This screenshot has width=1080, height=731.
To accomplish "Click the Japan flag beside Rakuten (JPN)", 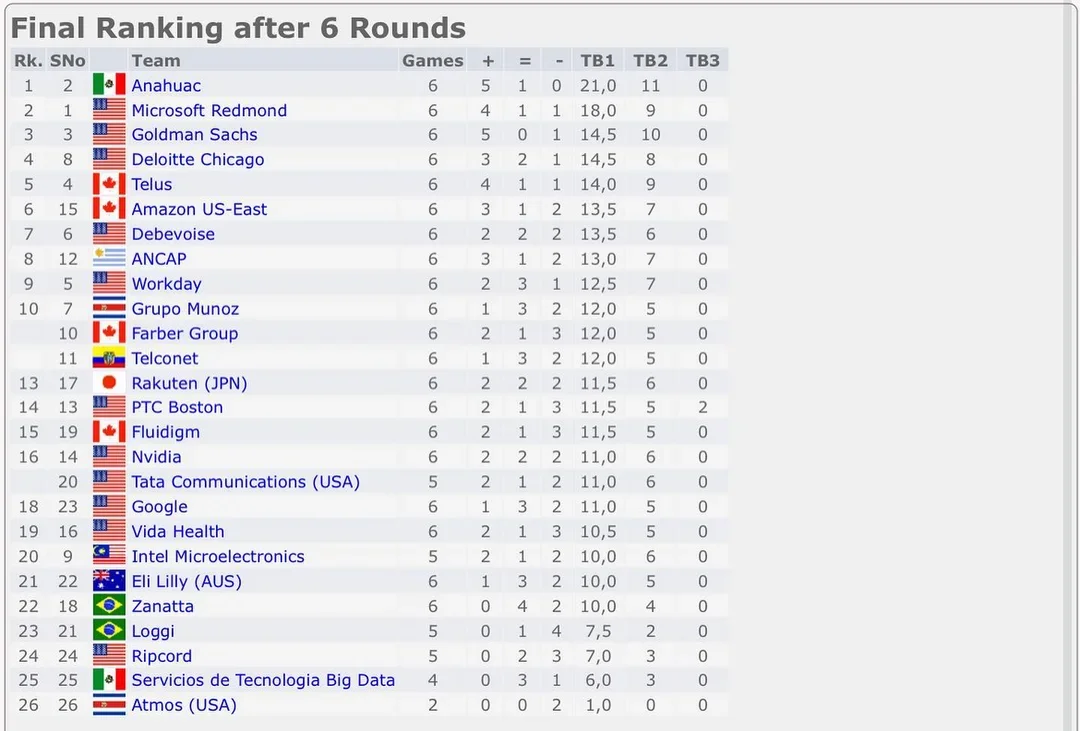I will 109,383.
